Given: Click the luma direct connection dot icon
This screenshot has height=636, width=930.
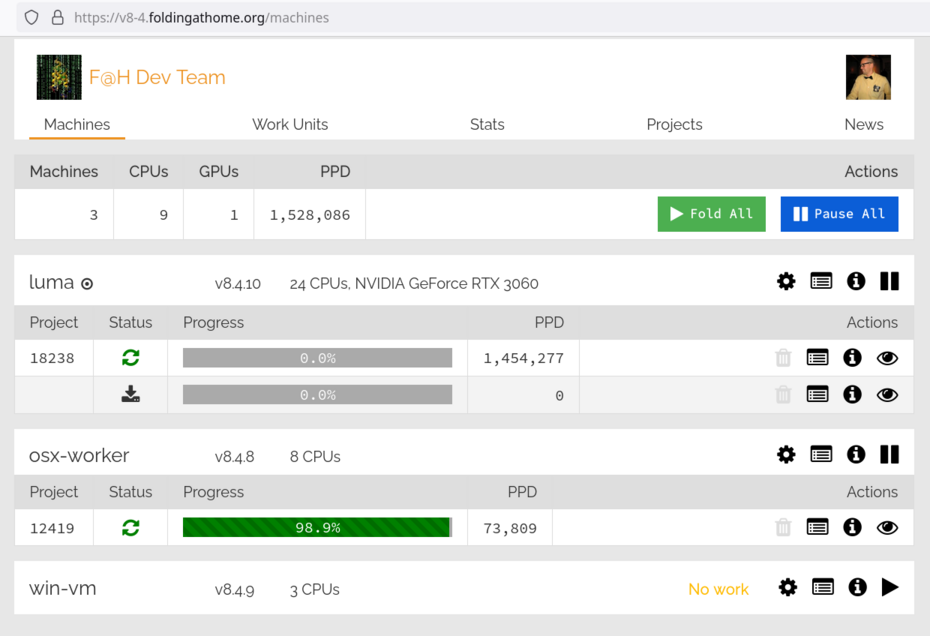Looking at the screenshot, I should [x=87, y=284].
